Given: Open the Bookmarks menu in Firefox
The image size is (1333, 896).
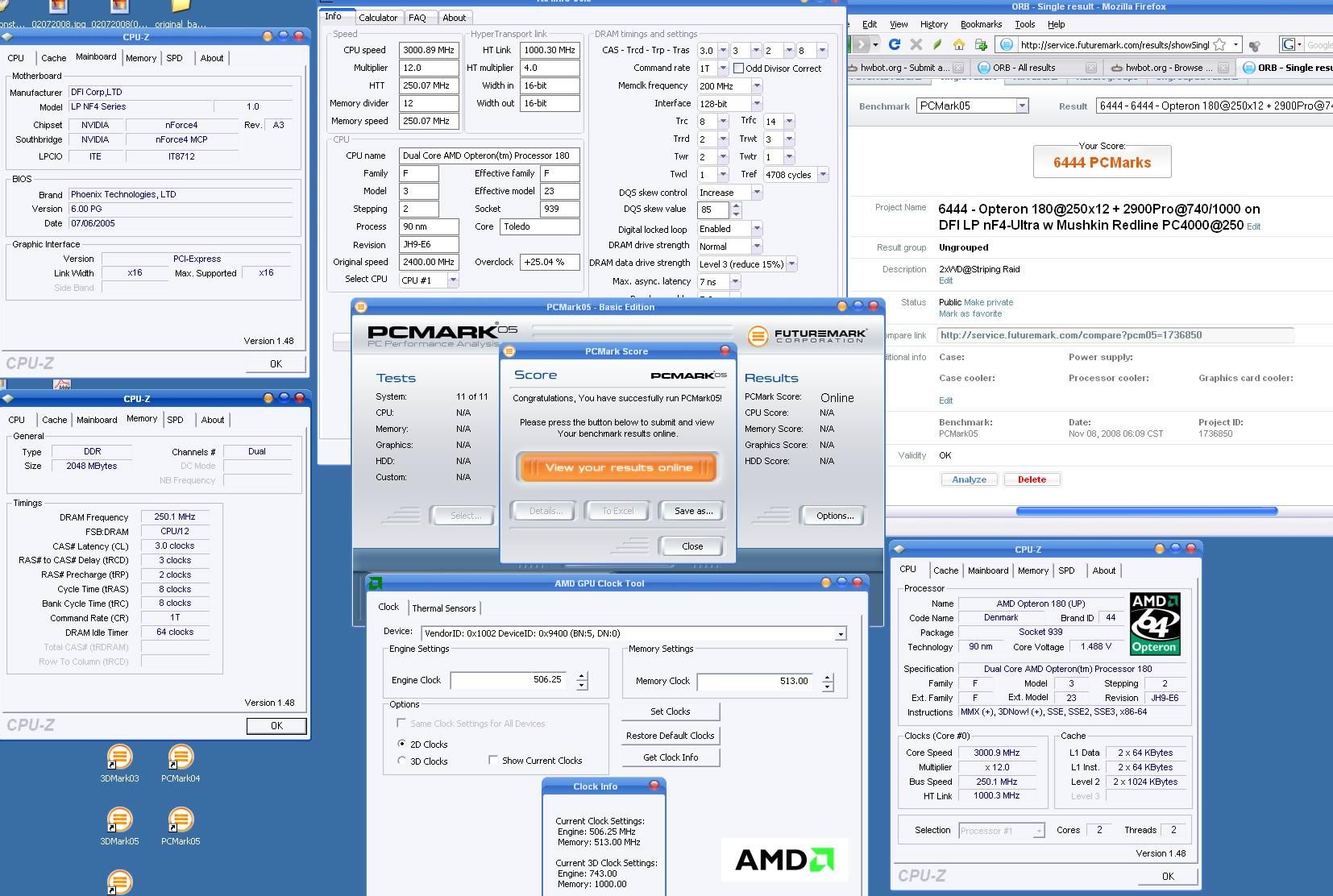Looking at the screenshot, I should pos(981,24).
